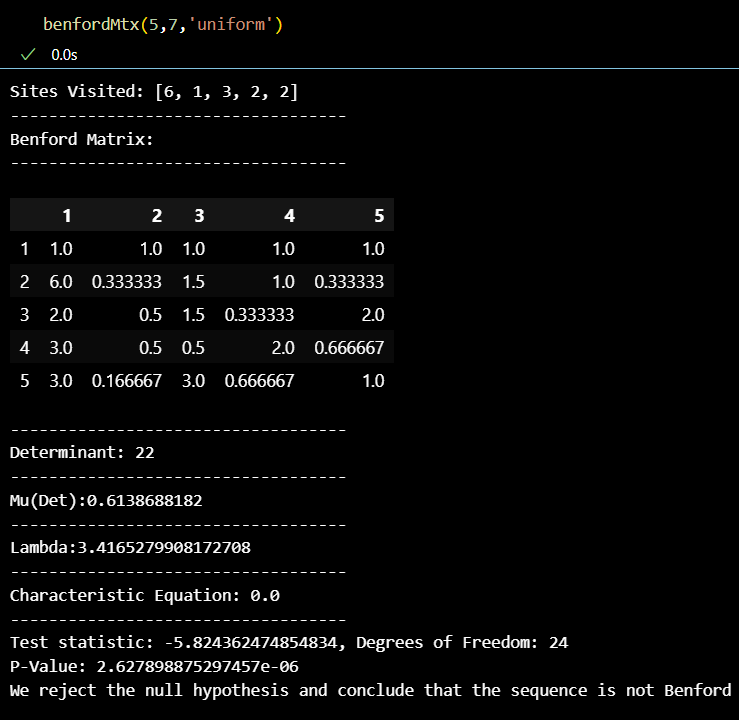Click column header 4 of the matrix table

[289, 215]
